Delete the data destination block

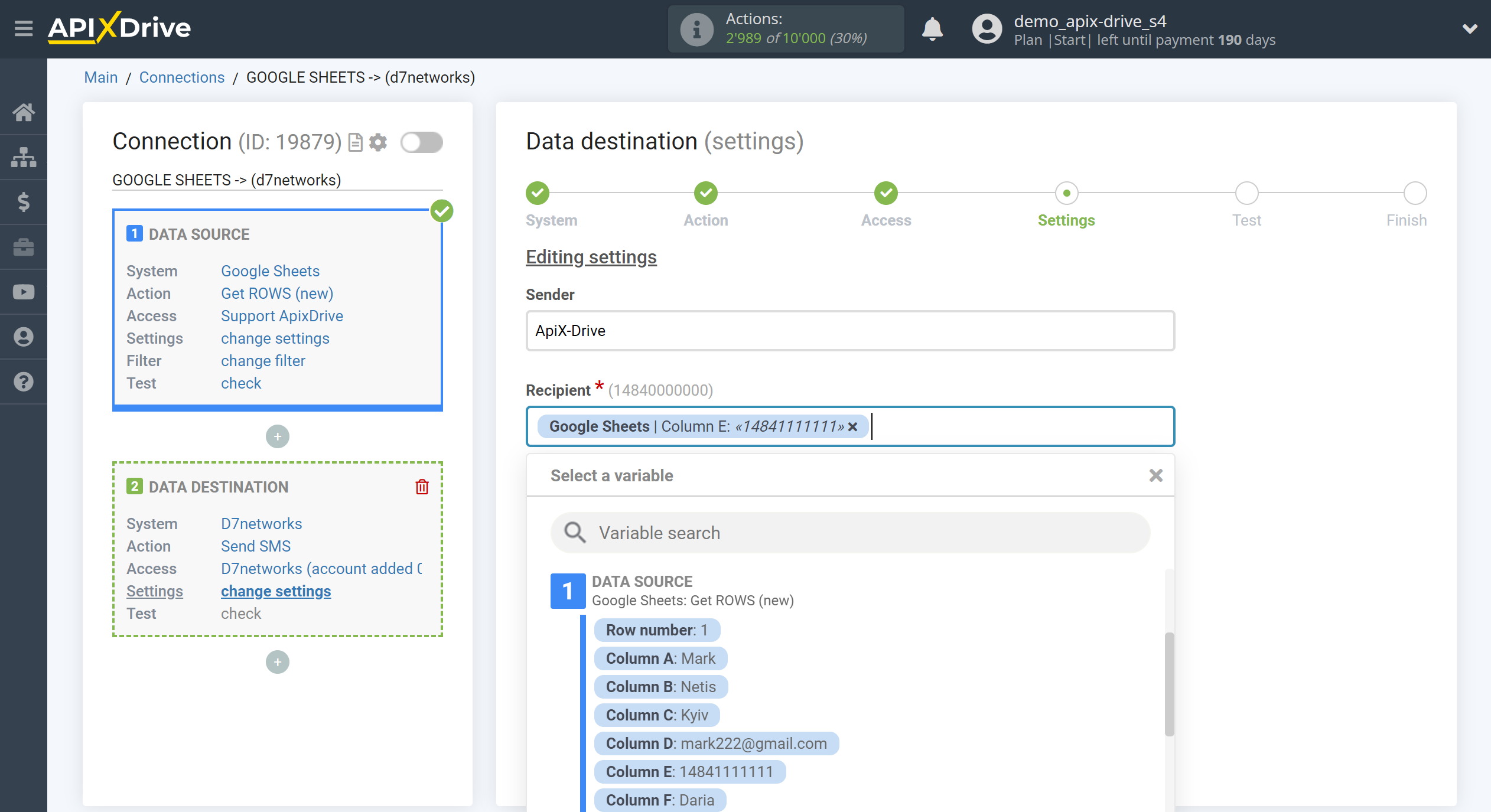[x=422, y=487]
